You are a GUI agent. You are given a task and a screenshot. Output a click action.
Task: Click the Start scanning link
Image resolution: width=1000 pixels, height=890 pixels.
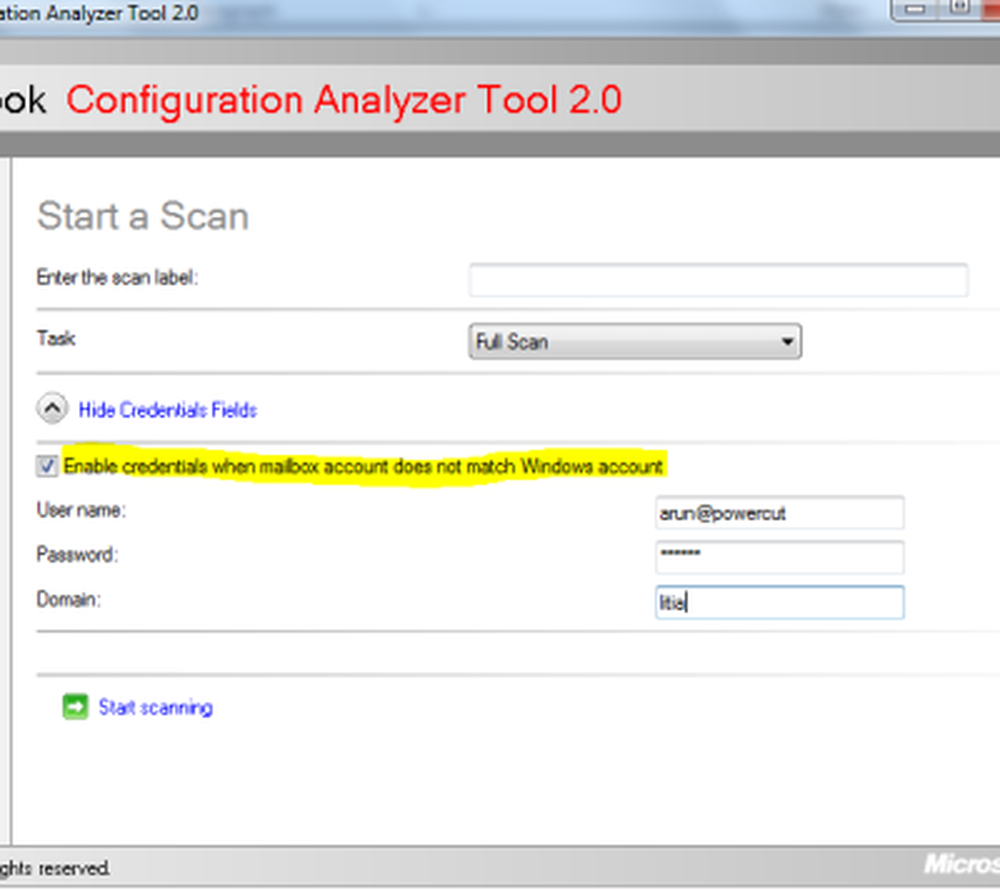pyautogui.click(x=156, y=707)
